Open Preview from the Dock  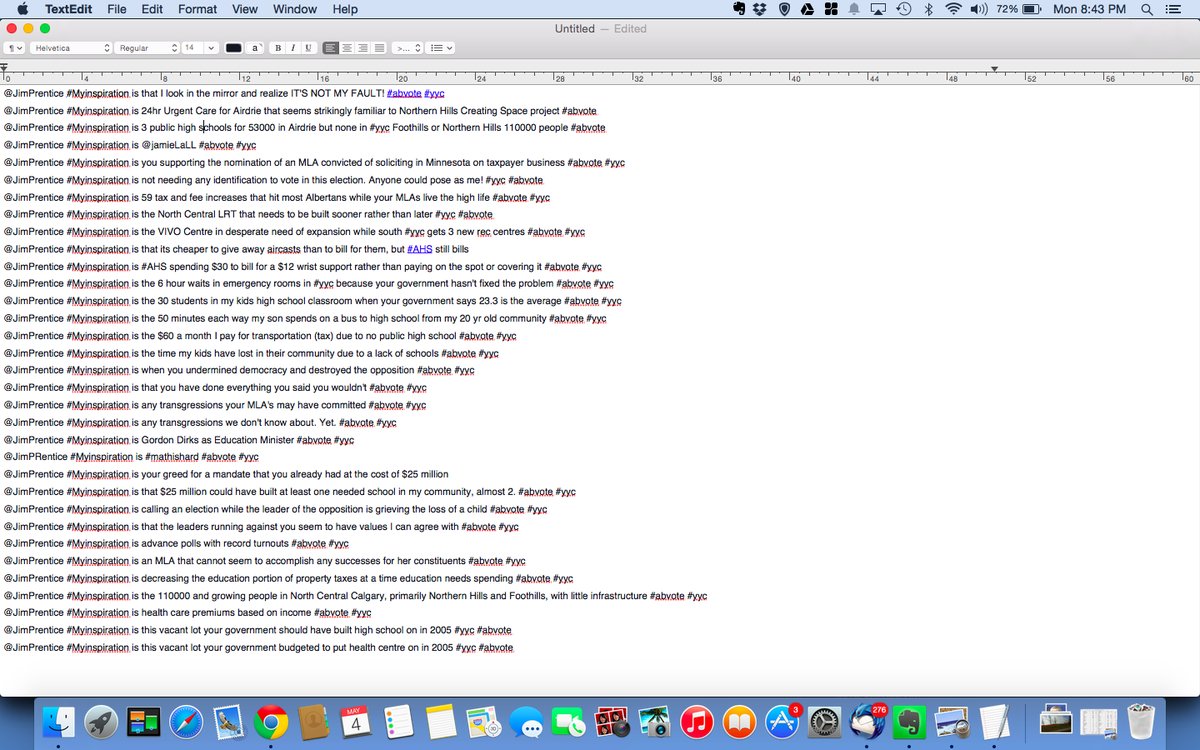(x=951, y=722)
